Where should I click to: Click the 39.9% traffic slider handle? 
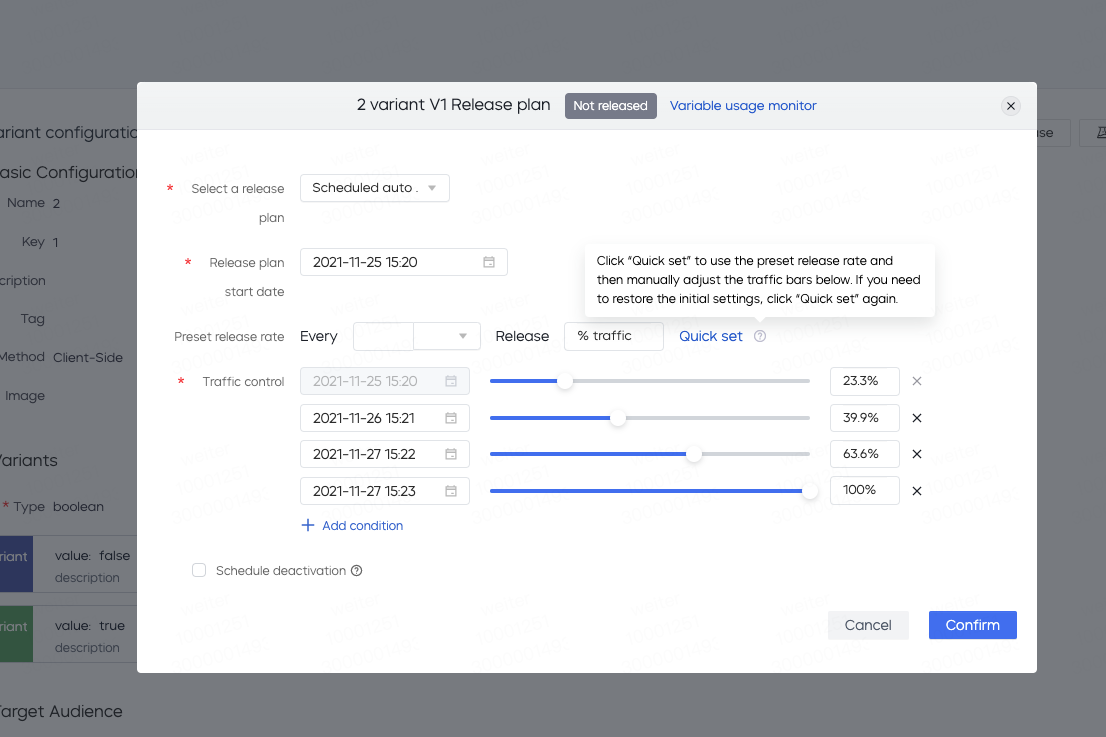[618, 418]
